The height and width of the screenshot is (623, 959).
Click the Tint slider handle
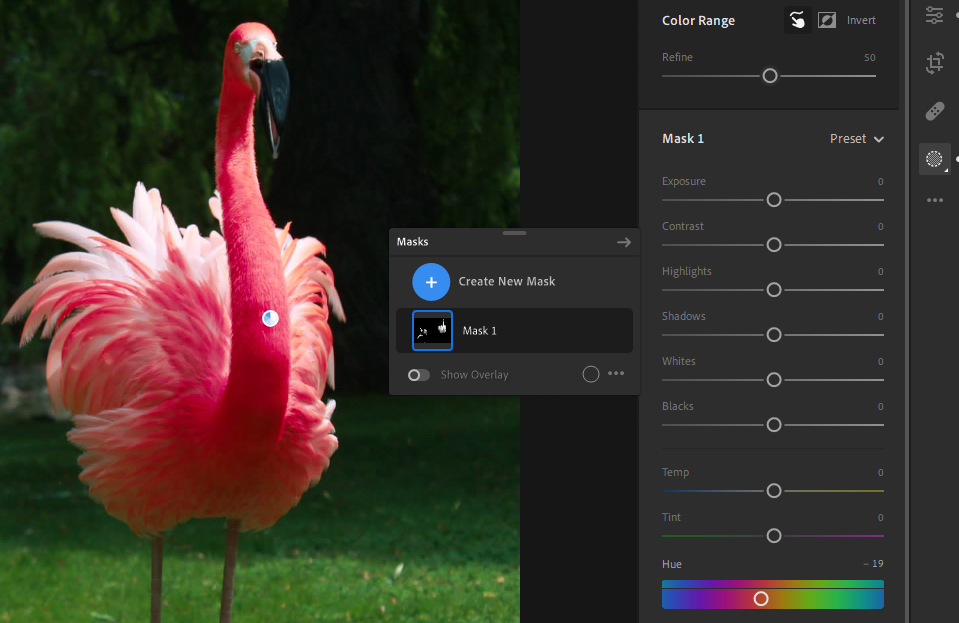774,536
